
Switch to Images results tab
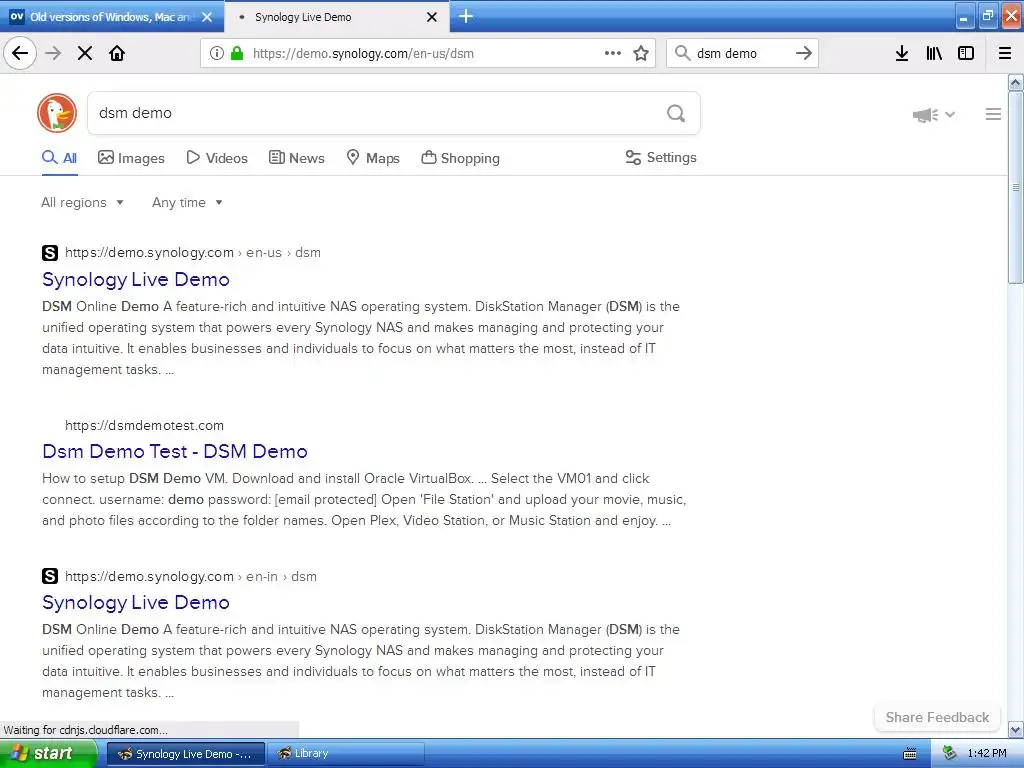click(131, 158)
